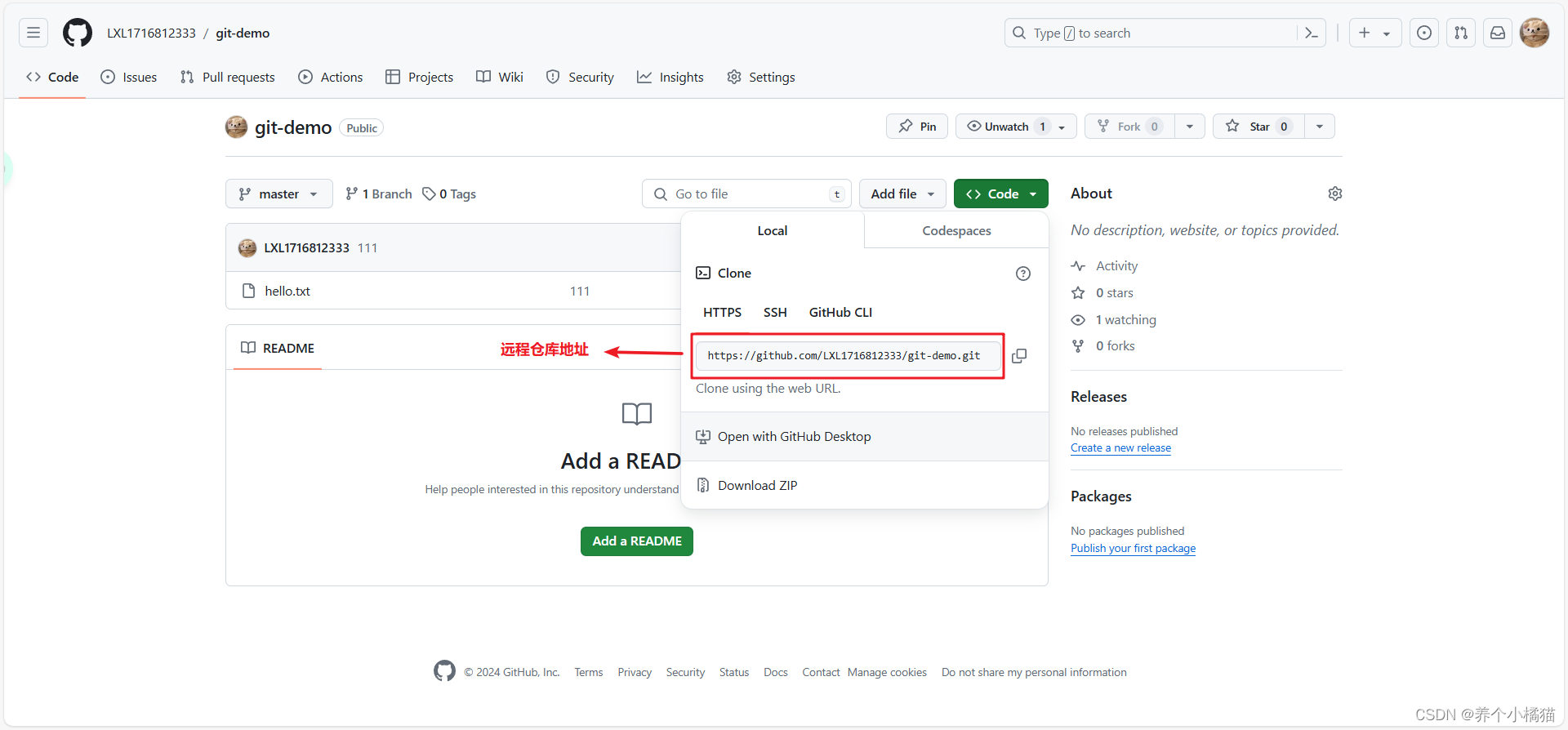
Task: Click Create a new release link
Action: tap(1120, 448)
